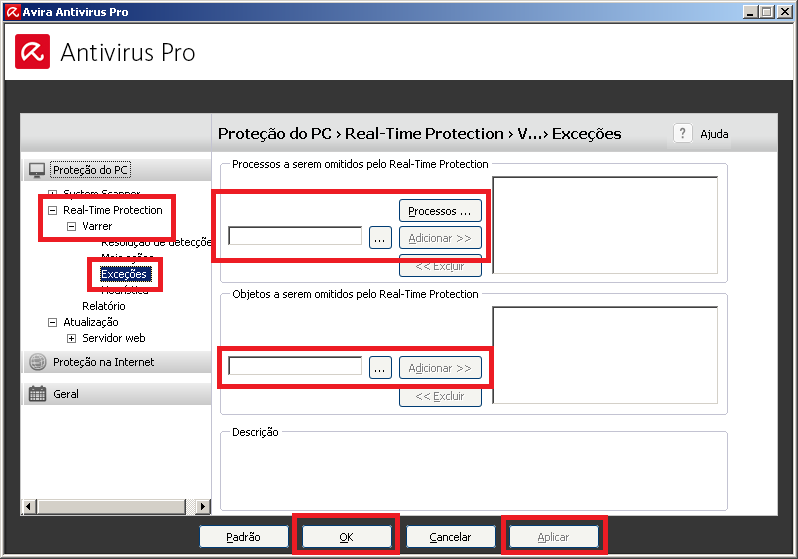Open the Geral section
This screenshot has width=798, height=559.
[x=66, y=394]
